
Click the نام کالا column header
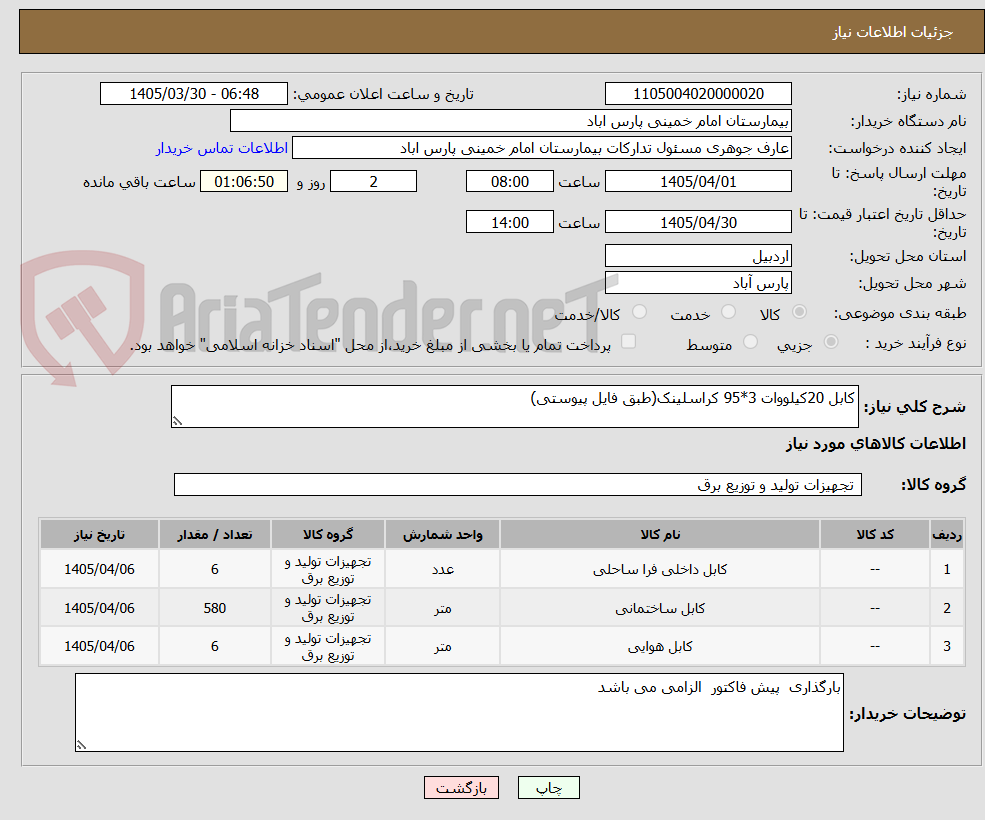[660, 534]
